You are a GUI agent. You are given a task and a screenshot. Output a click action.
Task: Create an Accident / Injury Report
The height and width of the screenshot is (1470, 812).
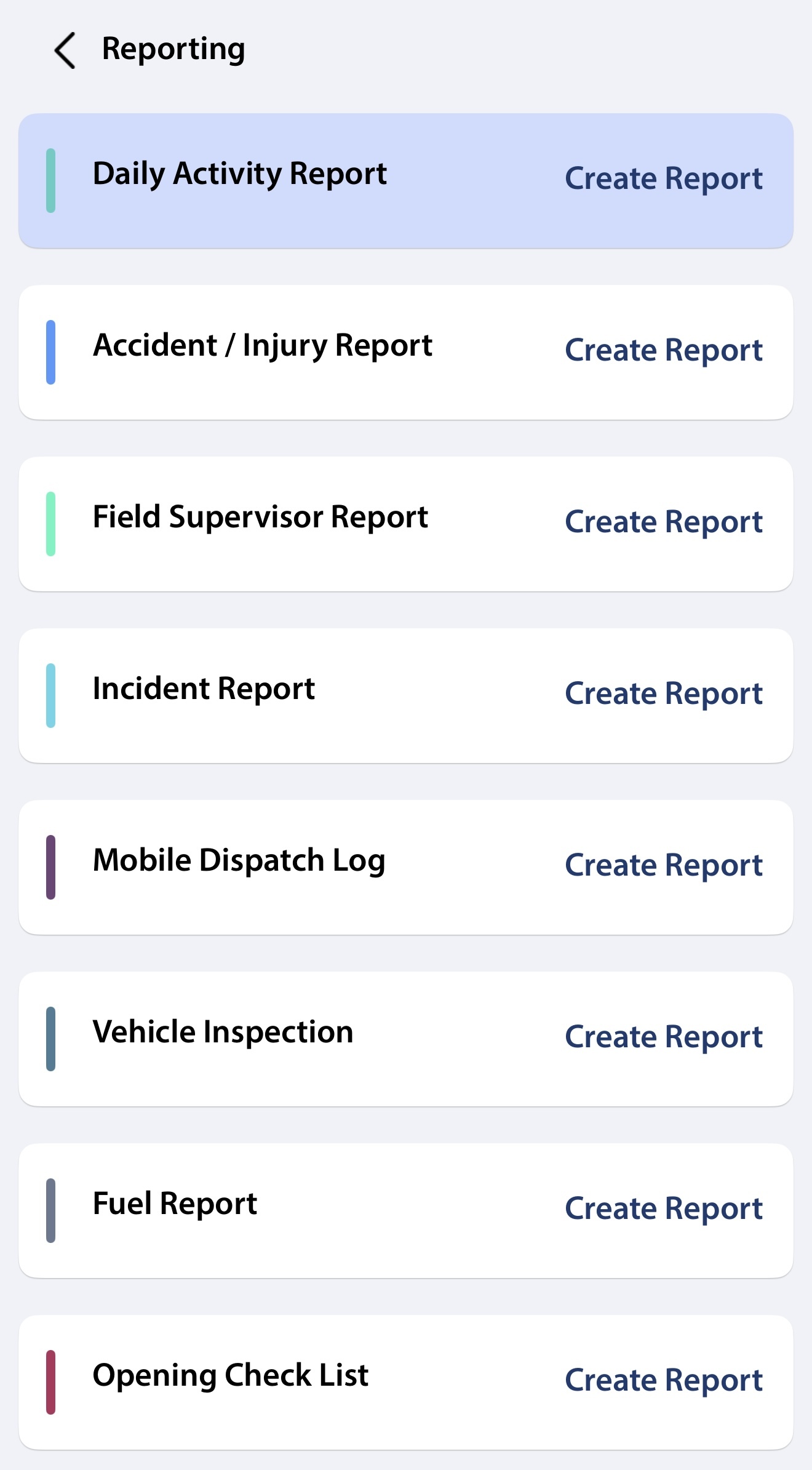coord(663,351)
